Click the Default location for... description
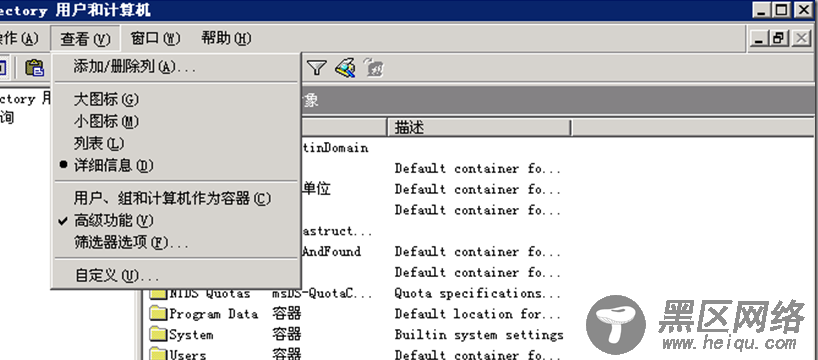The image size is (818, 360). point(477,315)
